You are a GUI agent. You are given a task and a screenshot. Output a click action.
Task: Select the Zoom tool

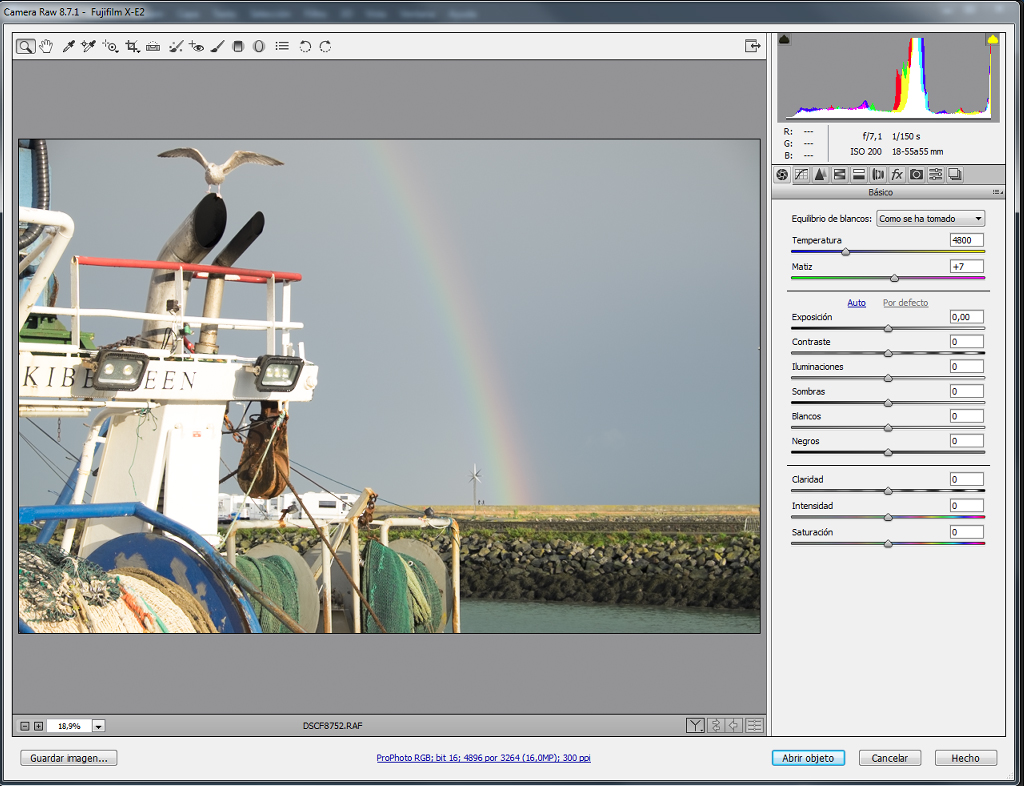tap(25, 46)
